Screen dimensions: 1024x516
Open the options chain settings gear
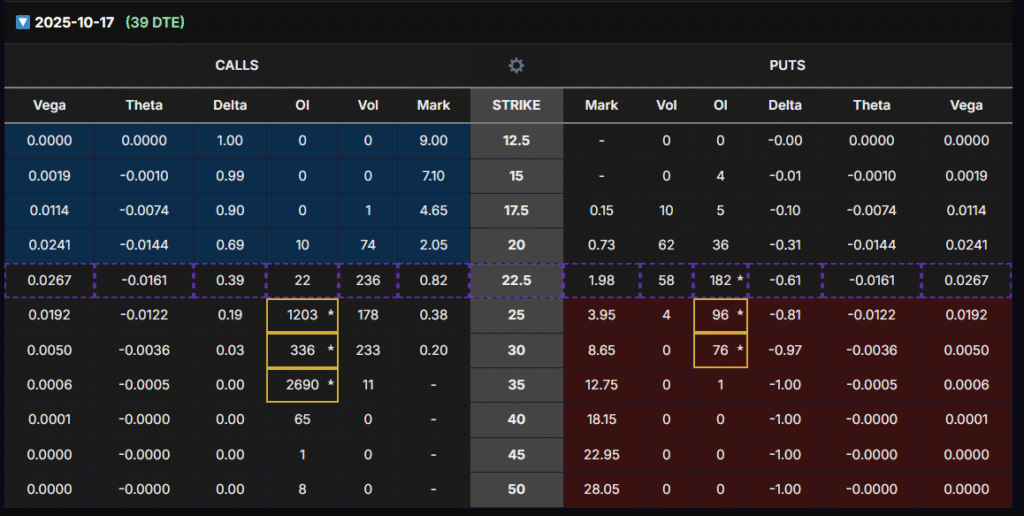point(516,65)
